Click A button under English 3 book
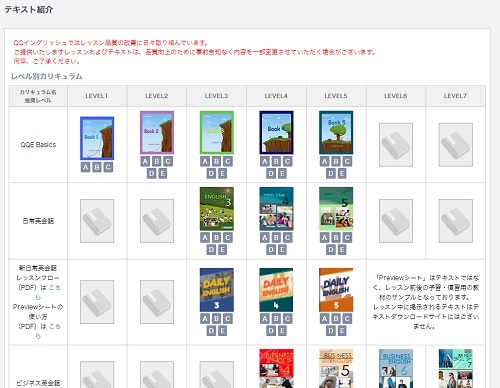Image resolution: width=500 pixels, height=388 pixels. 205,237
